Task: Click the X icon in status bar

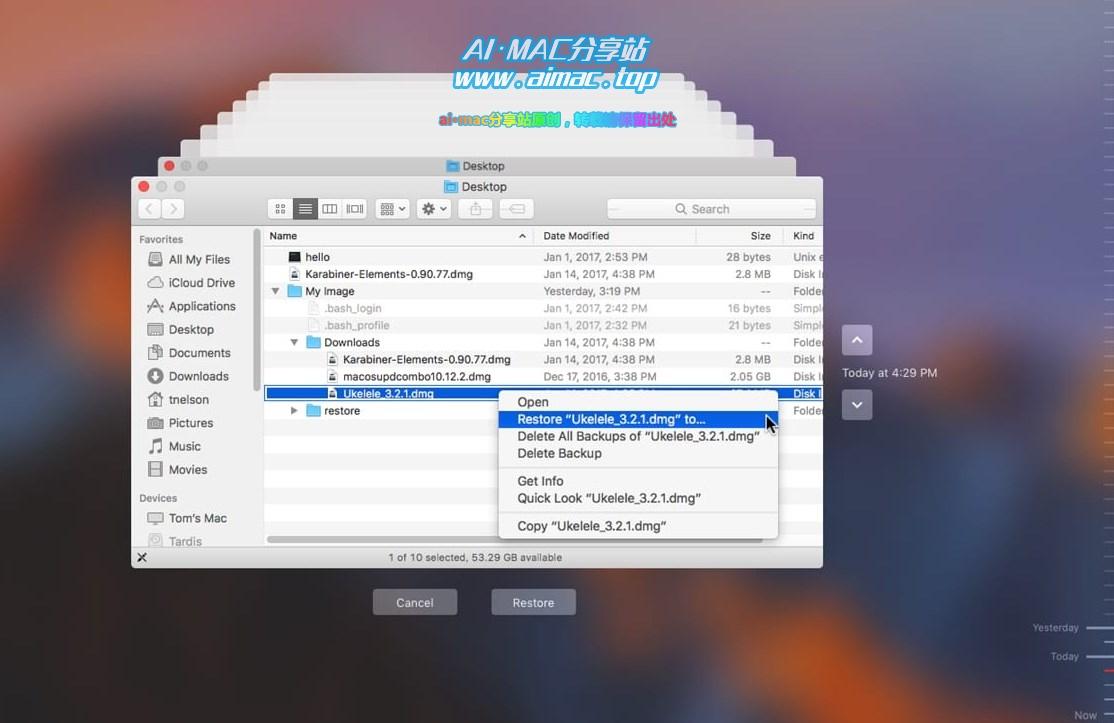Action: pos(142,558)
